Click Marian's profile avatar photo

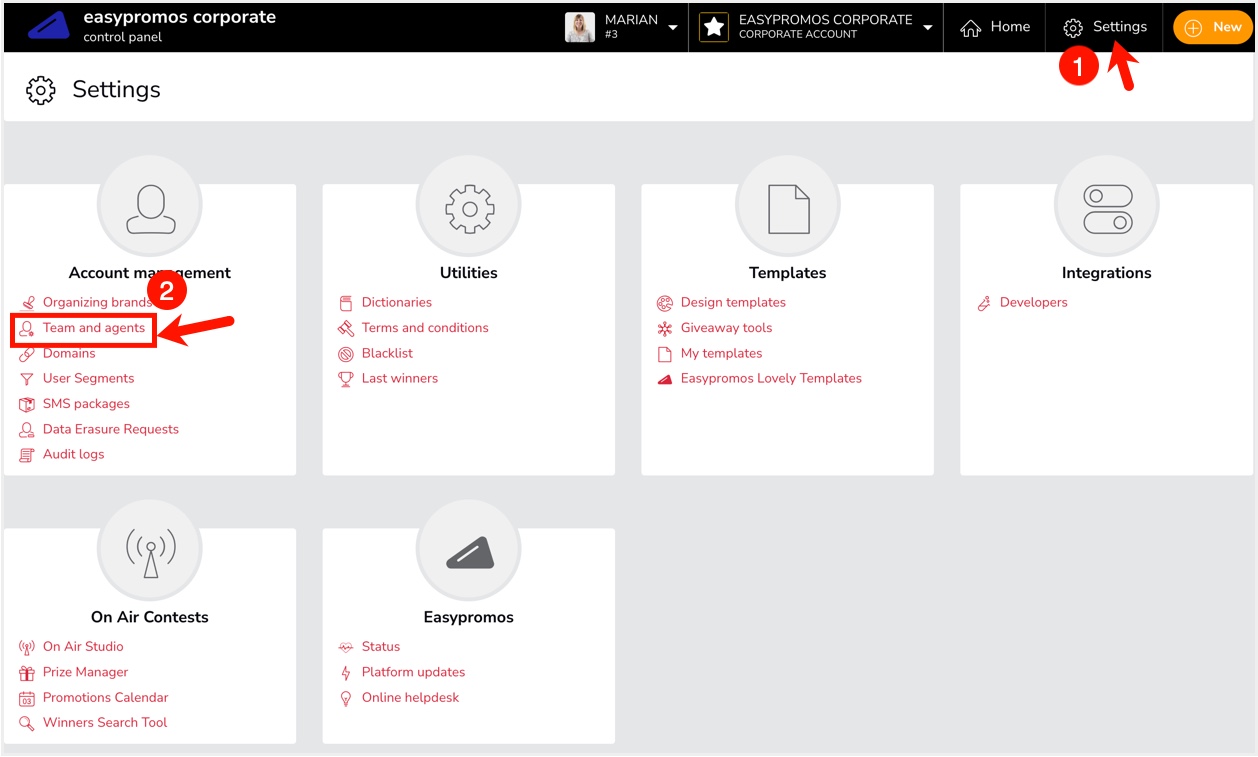(x=580, y=27)
